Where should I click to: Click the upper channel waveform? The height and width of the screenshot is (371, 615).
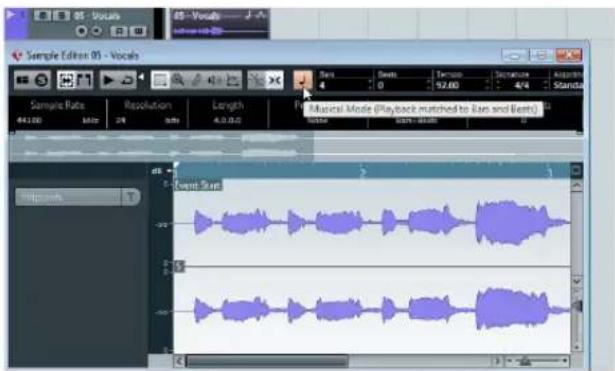(372, 222)
